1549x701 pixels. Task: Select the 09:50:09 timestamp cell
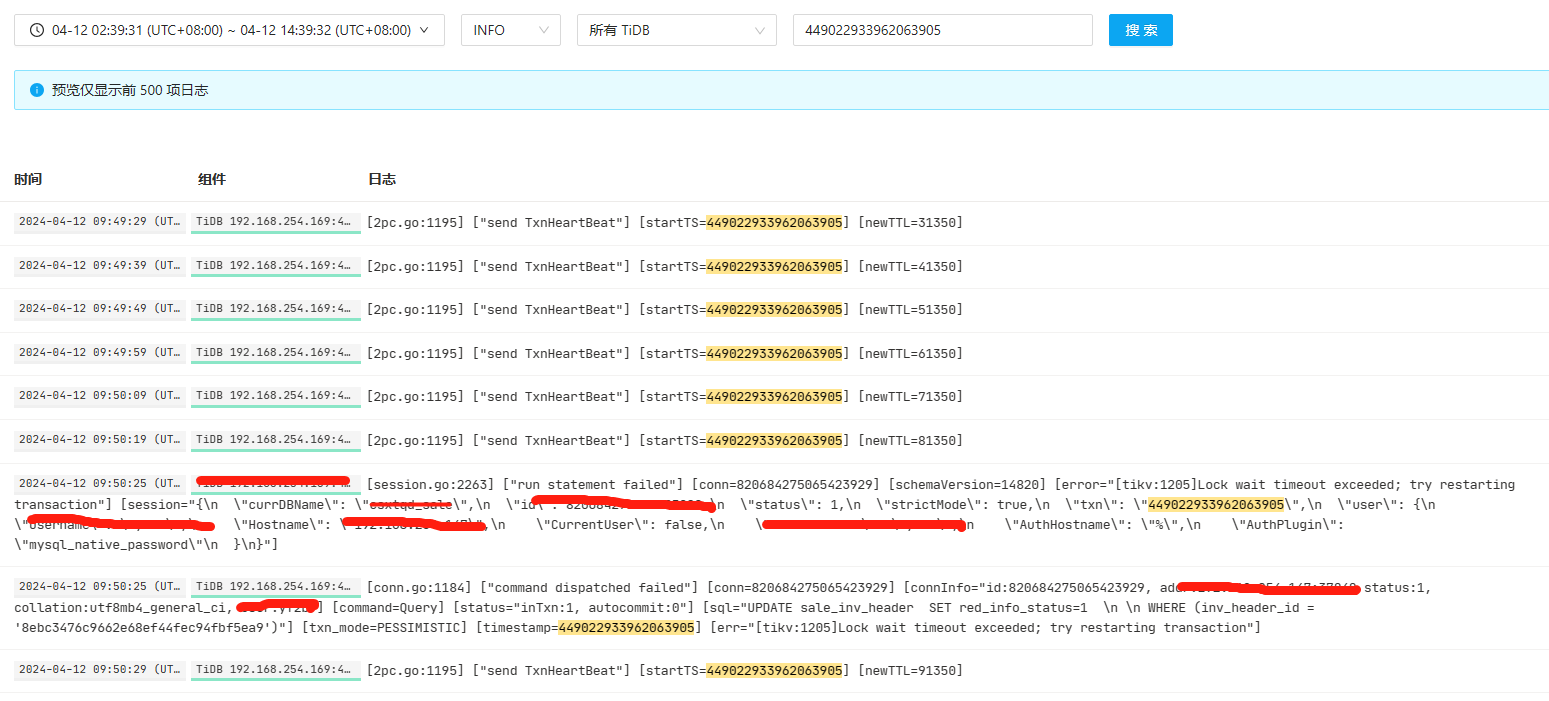click(x=99, y=396)
